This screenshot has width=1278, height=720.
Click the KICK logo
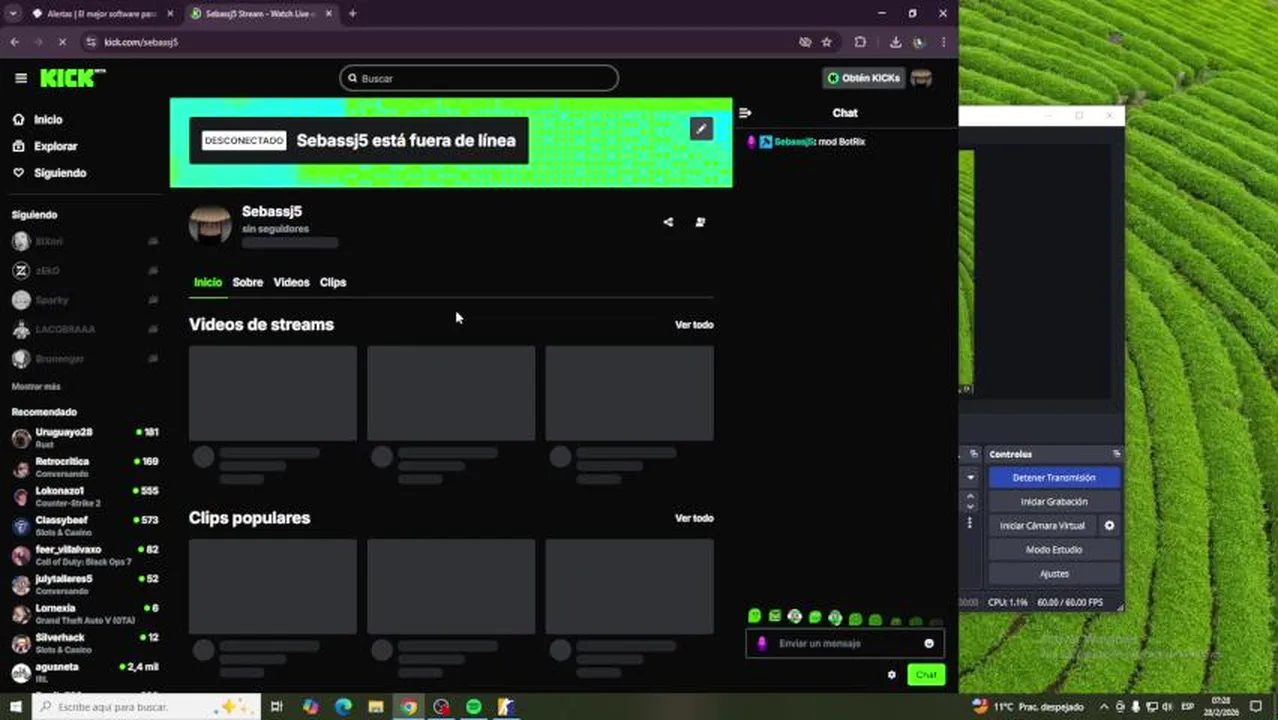coord(72,78)
